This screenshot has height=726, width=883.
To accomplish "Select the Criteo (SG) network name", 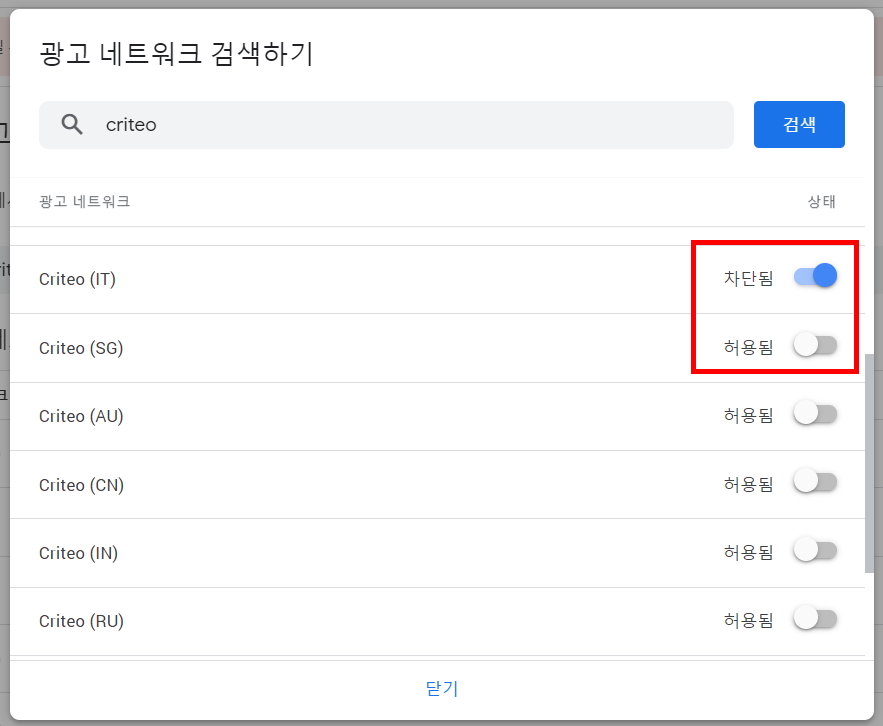I will click(81, 348).
